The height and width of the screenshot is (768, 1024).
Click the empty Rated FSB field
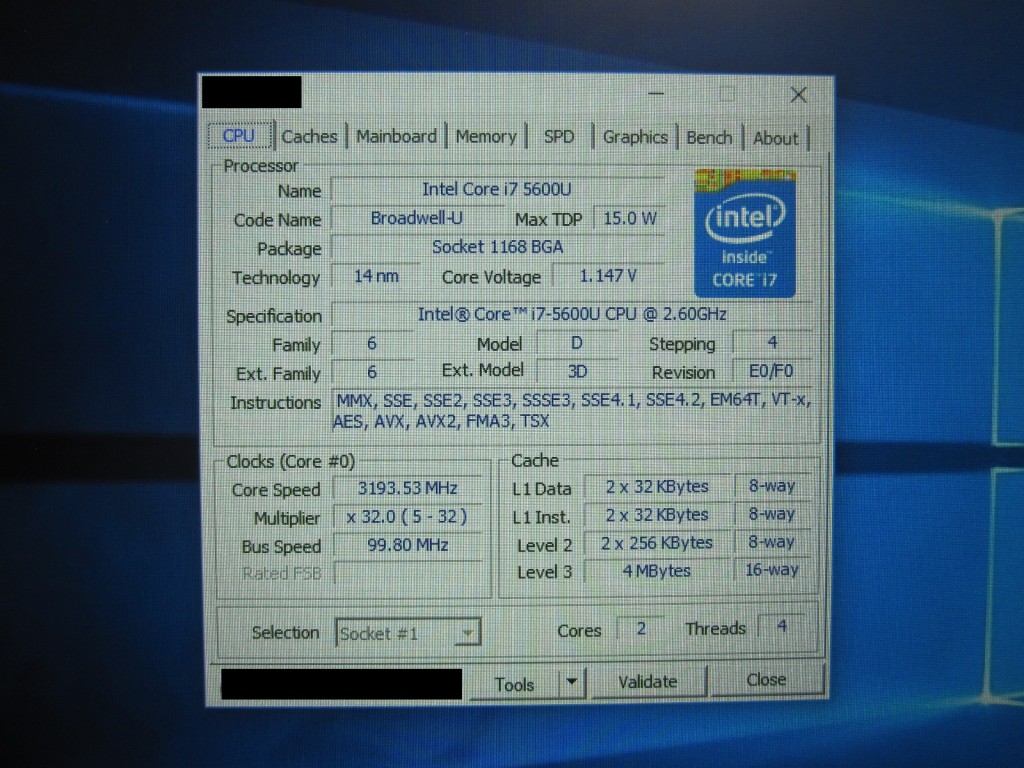[x=408, y=573]
